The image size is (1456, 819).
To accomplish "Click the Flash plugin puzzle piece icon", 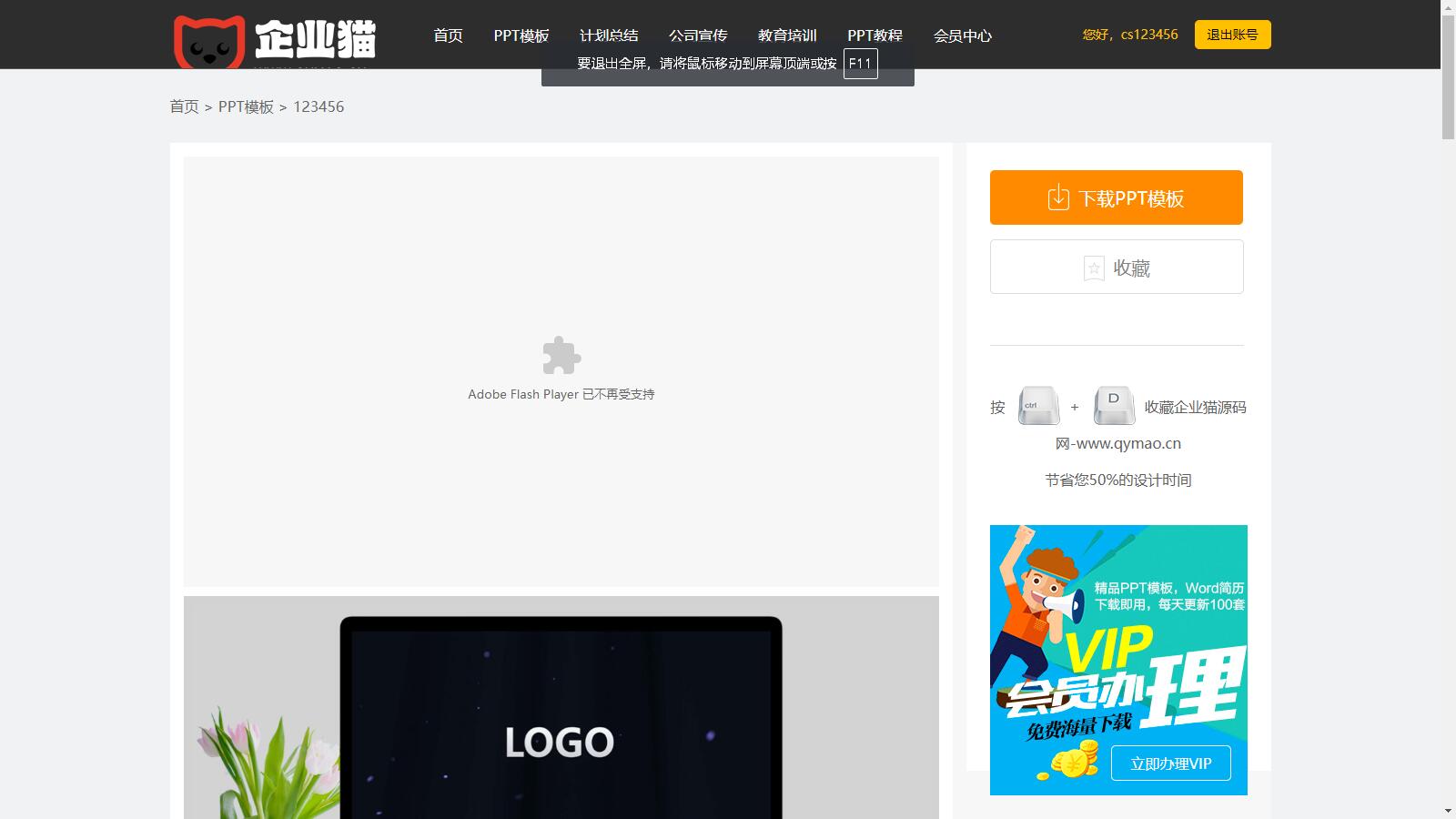I will (x=561, y=356).
